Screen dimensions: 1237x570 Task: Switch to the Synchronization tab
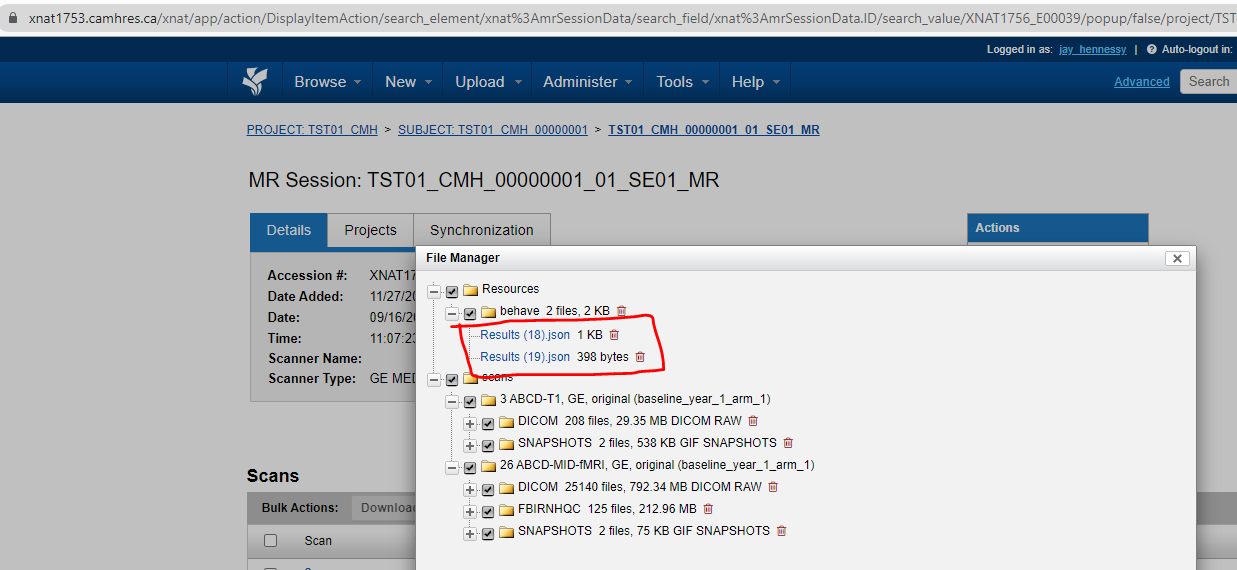[481, 230]
